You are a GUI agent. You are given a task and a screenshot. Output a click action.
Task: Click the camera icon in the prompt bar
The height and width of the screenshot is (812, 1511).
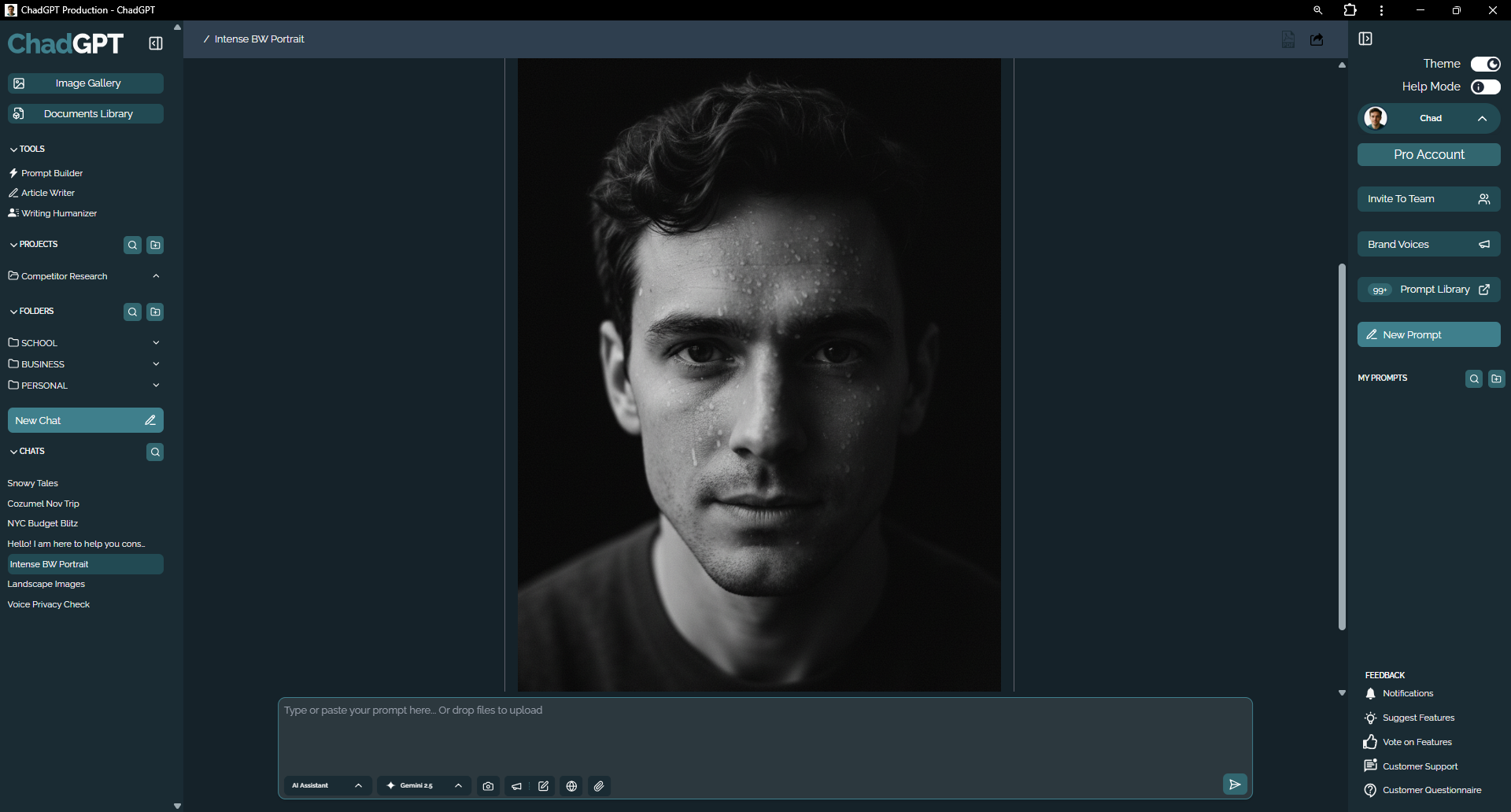click(488, 785)
